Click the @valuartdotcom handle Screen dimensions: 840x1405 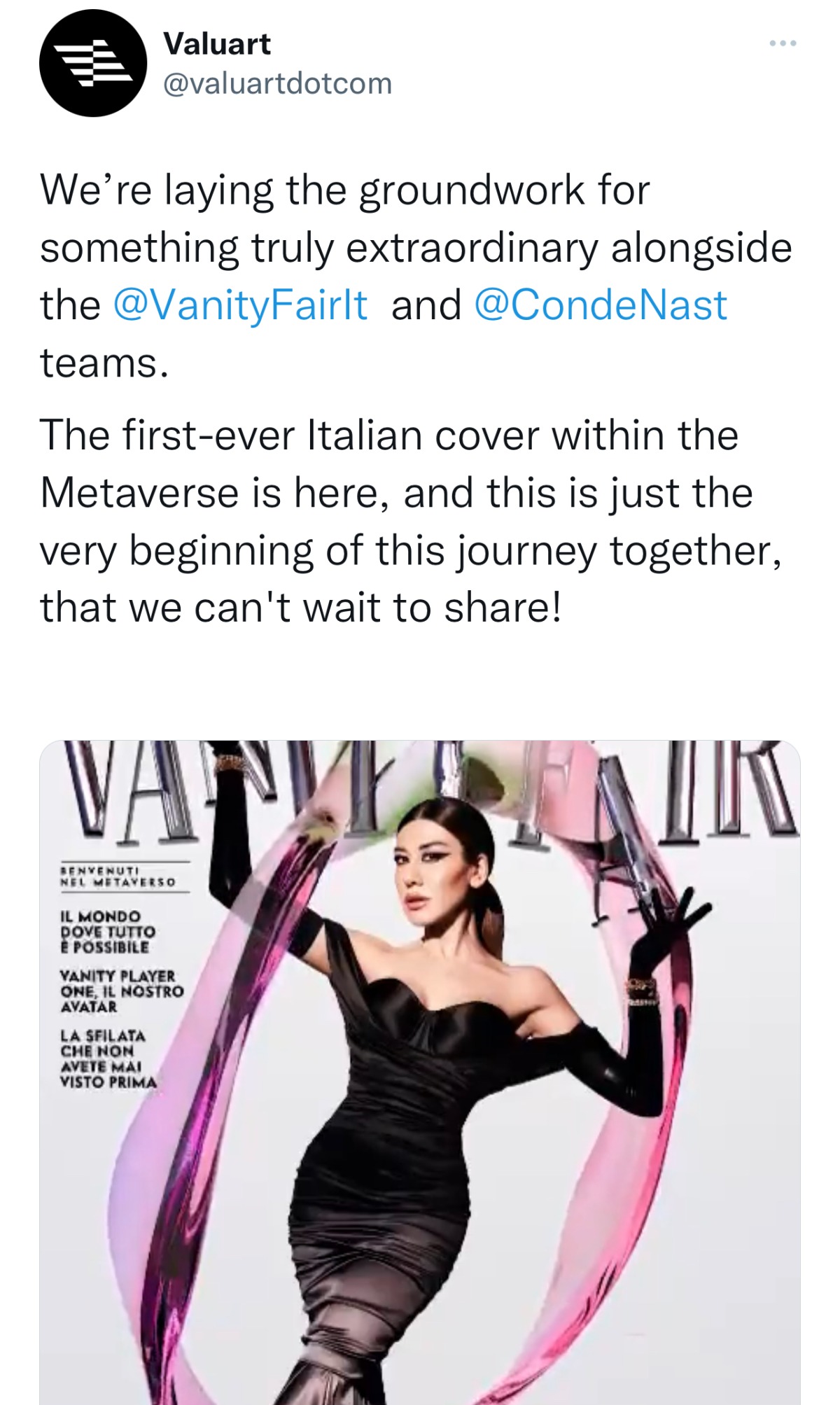[277, 84]
